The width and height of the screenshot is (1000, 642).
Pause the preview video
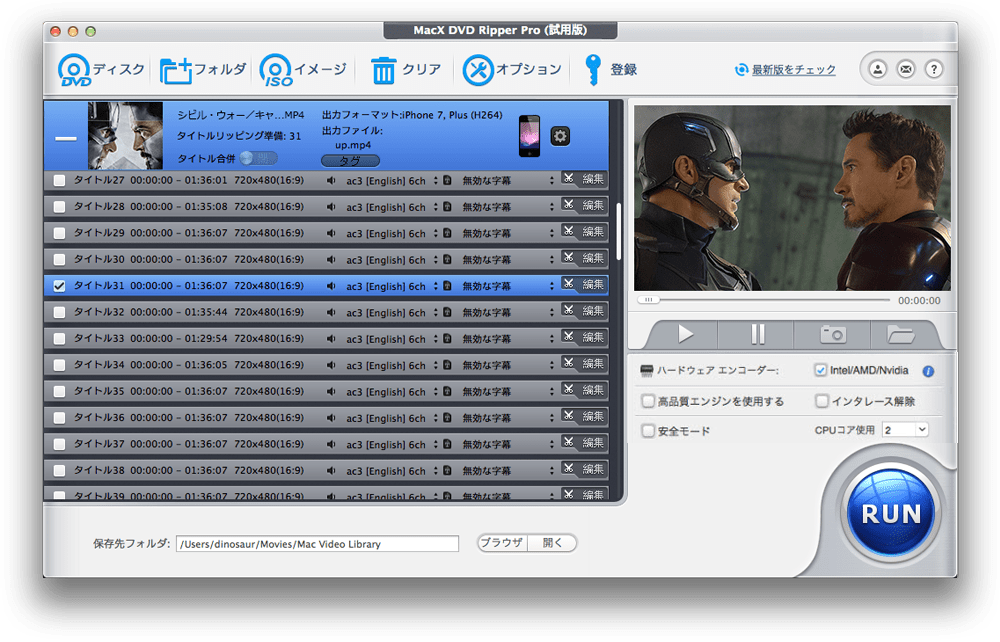pyautogui.click(x=757, y=334)
